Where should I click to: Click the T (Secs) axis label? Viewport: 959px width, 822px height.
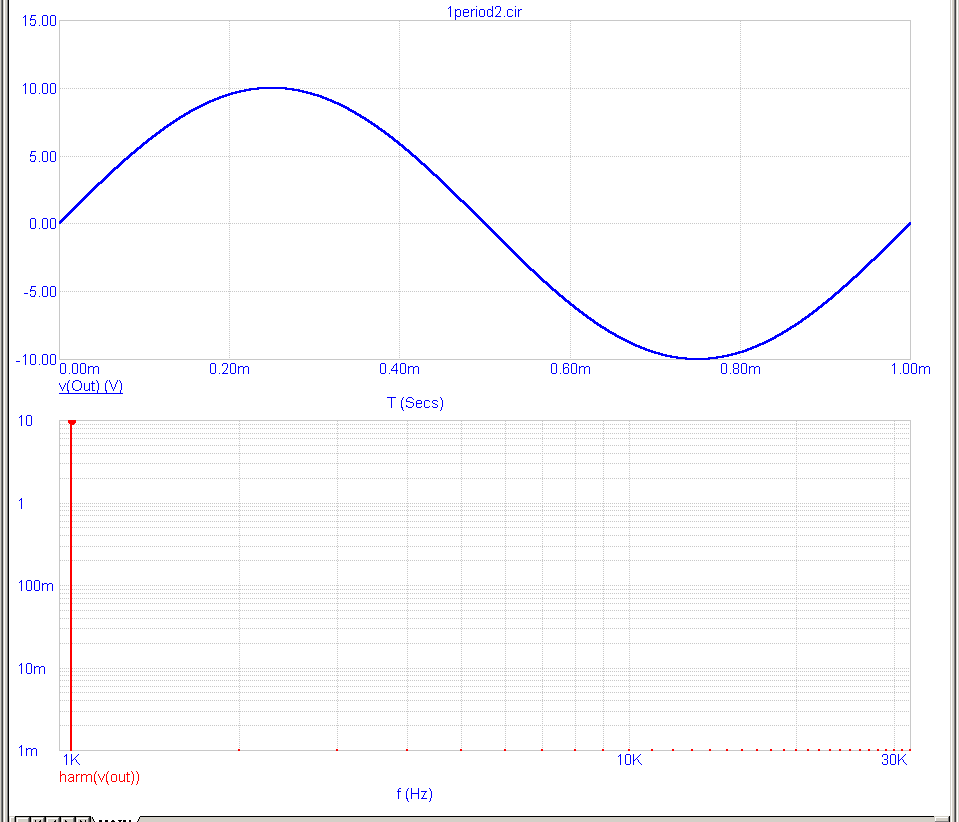(415, 403)
